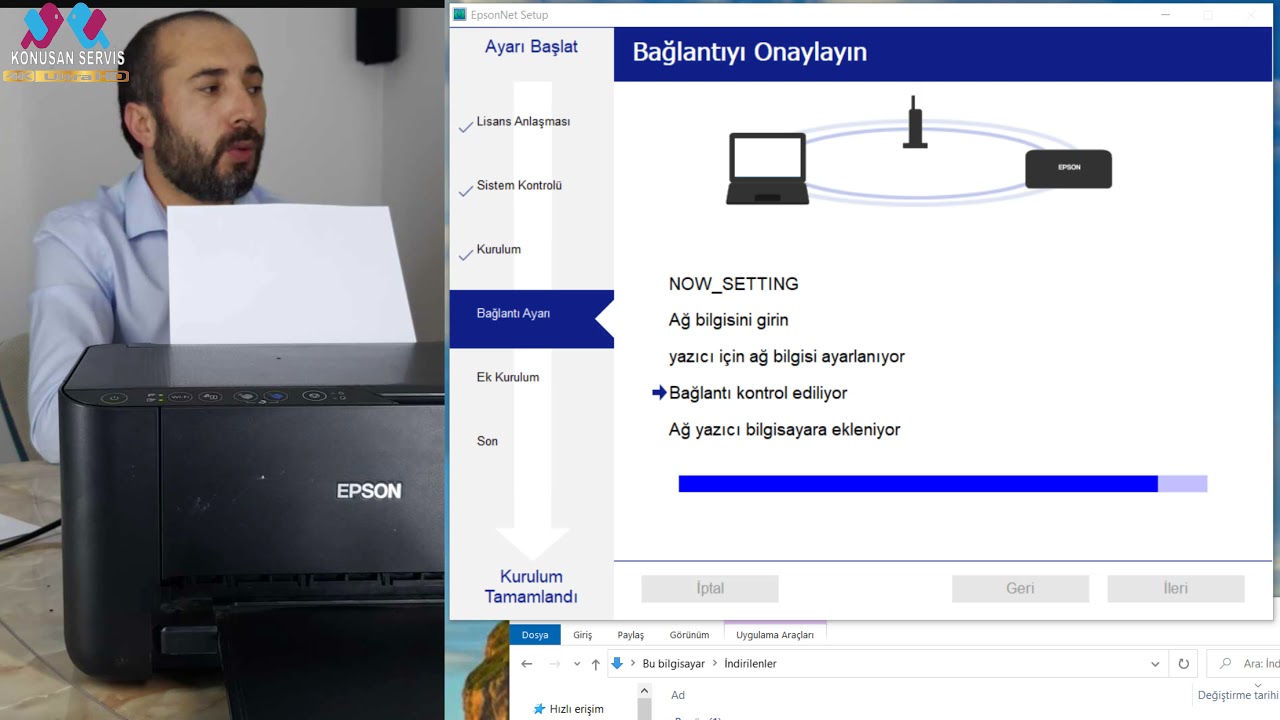Click the EpsonNet Setup window title text
The image size is (1280, 720).
[x=509, y=15]
